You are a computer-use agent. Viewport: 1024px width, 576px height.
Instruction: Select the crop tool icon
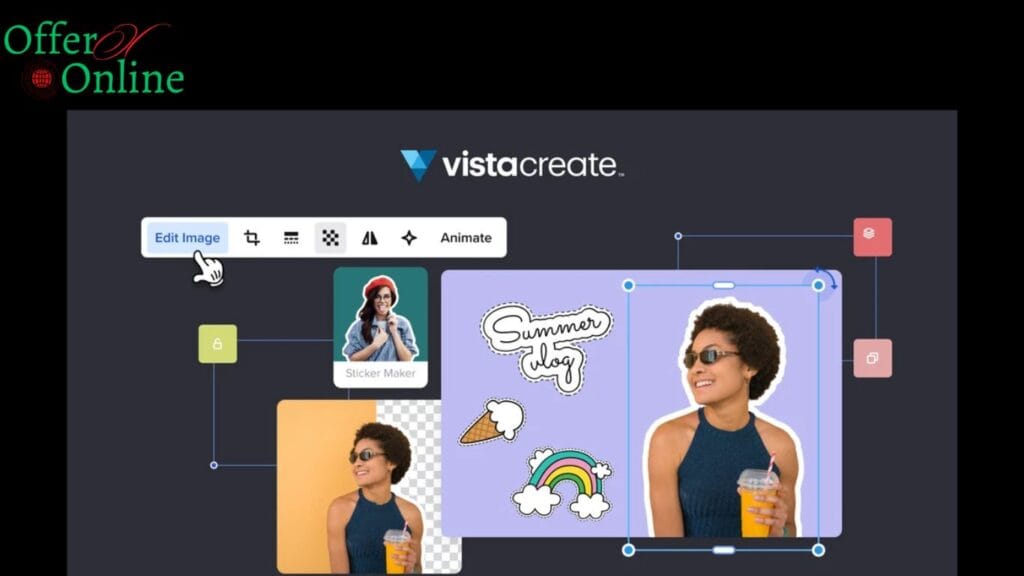(252, 238)
